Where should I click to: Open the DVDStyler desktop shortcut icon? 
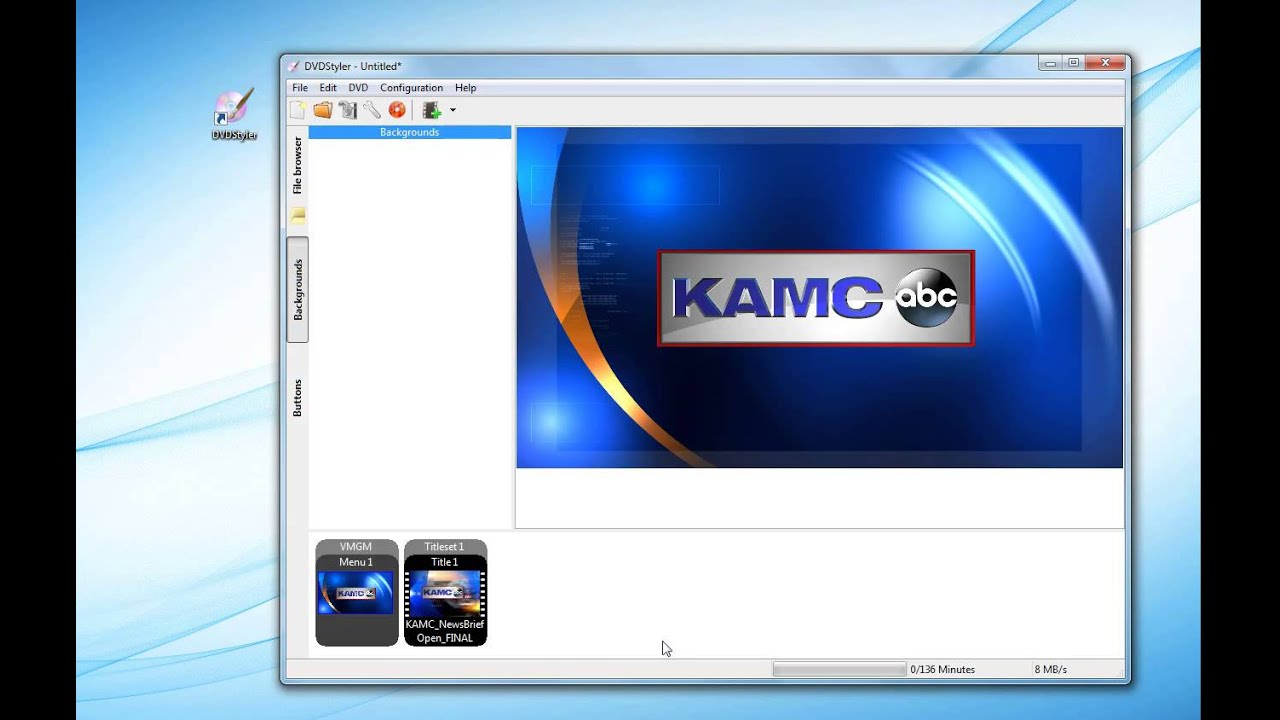pyautogui.click(x=234, y=114)
